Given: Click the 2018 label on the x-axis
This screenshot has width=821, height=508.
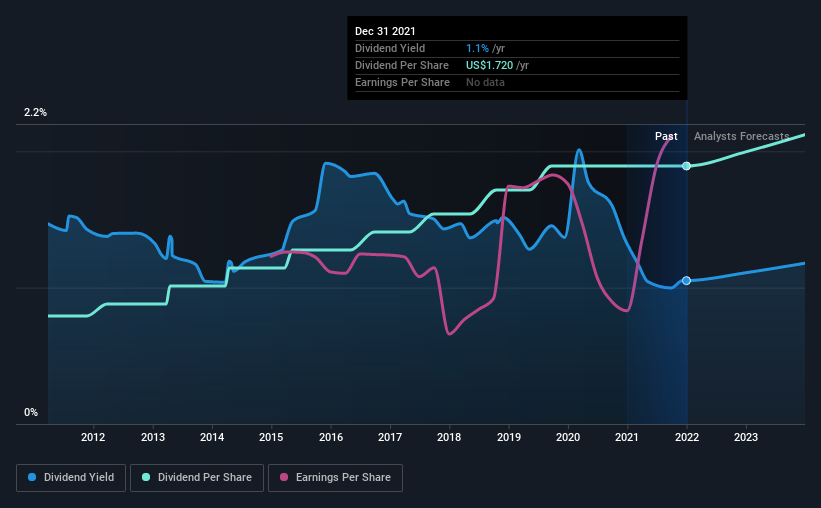Looking at the screenshot, I should [x=449, y=437].
